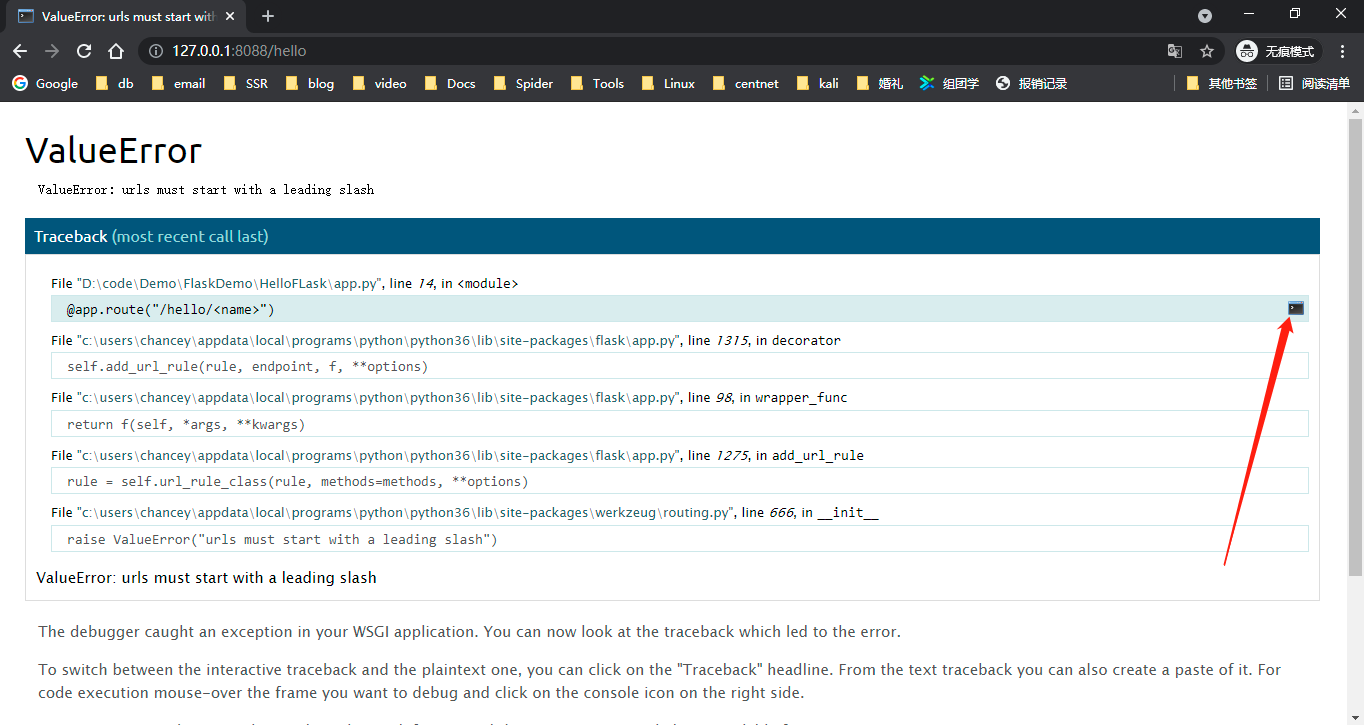1364x725 pixels.
Task: Bookmark this page with the star icon
Action: pos(1207,51)
